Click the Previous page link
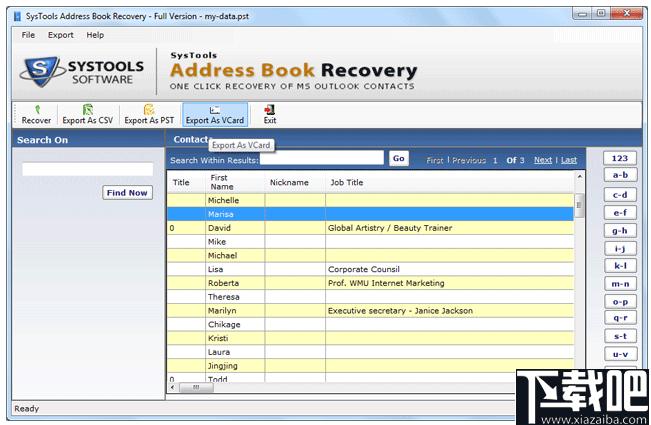The image size is (651, 425). (x=469, y=160)
